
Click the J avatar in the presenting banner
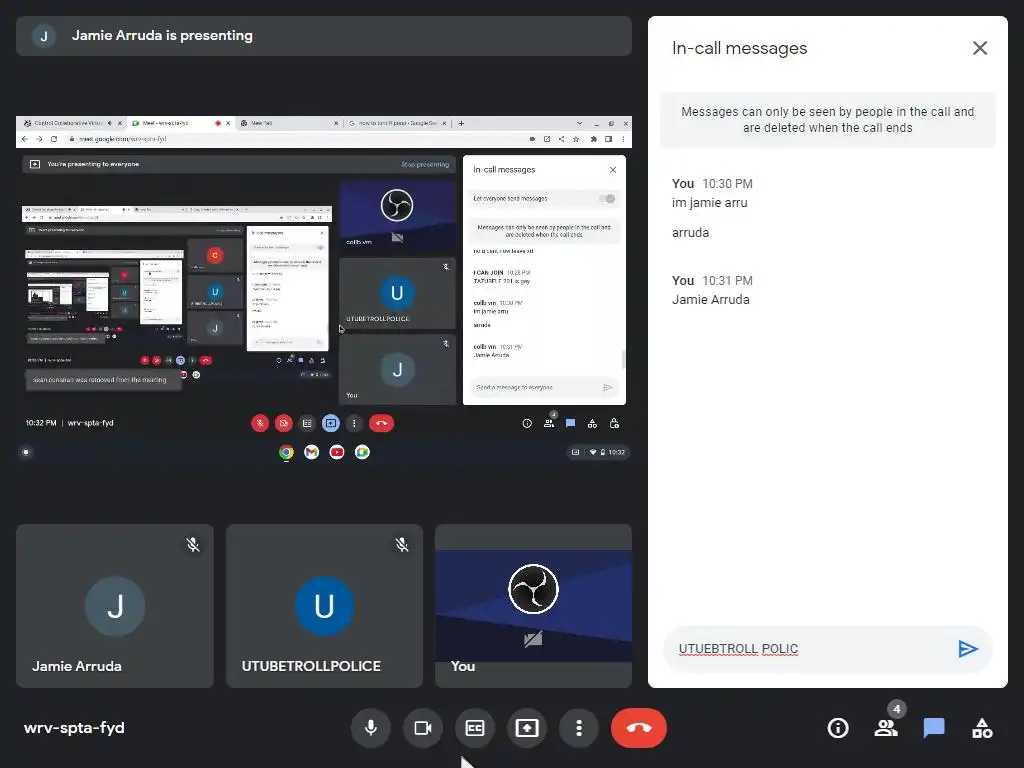(x=44, y=36)
